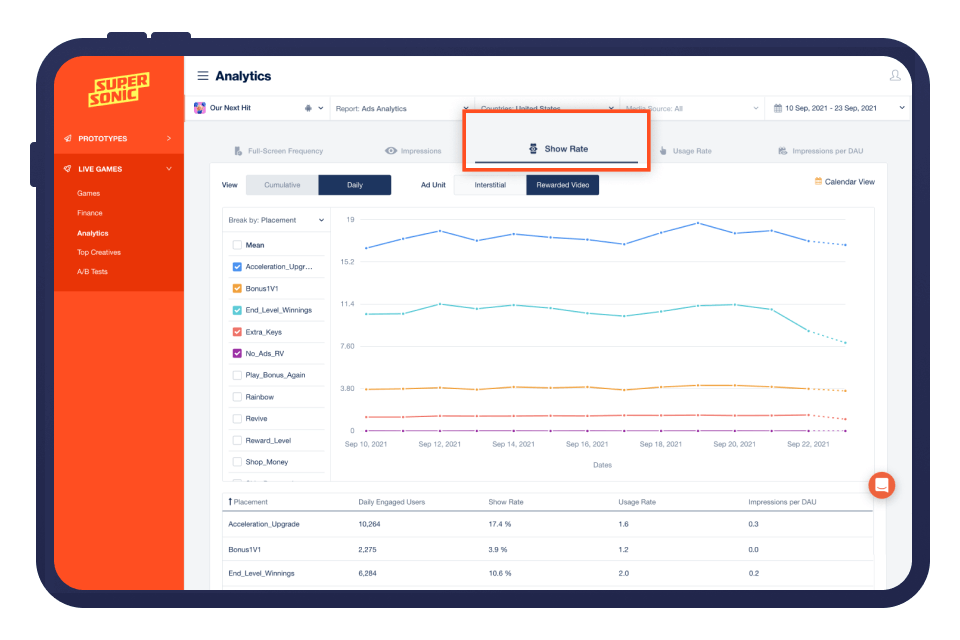Open the user profile icon
960x640 pixels.
click(894, 76)
